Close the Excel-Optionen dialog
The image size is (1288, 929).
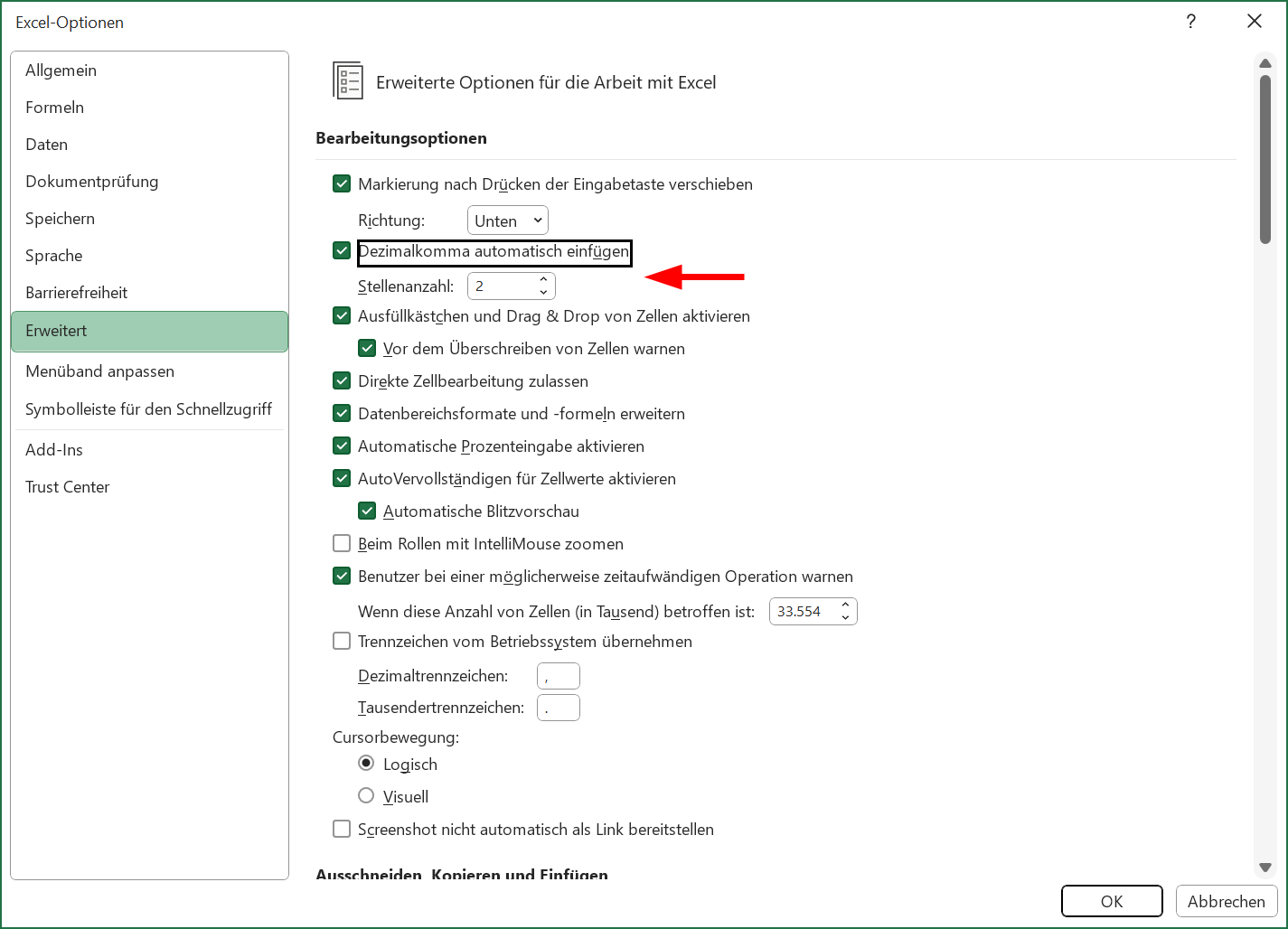pyautogui.click(x=1255, y=22)
